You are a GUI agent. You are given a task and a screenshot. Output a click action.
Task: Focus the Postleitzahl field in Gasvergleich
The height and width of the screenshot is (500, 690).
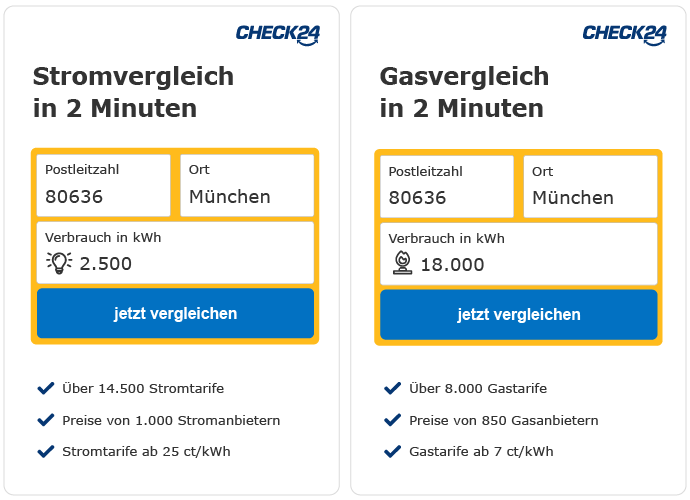pos(447,187)
